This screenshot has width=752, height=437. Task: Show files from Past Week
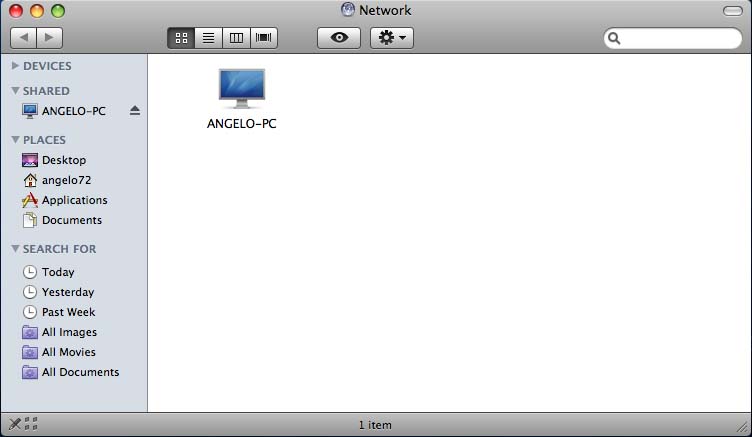point(59,312)
